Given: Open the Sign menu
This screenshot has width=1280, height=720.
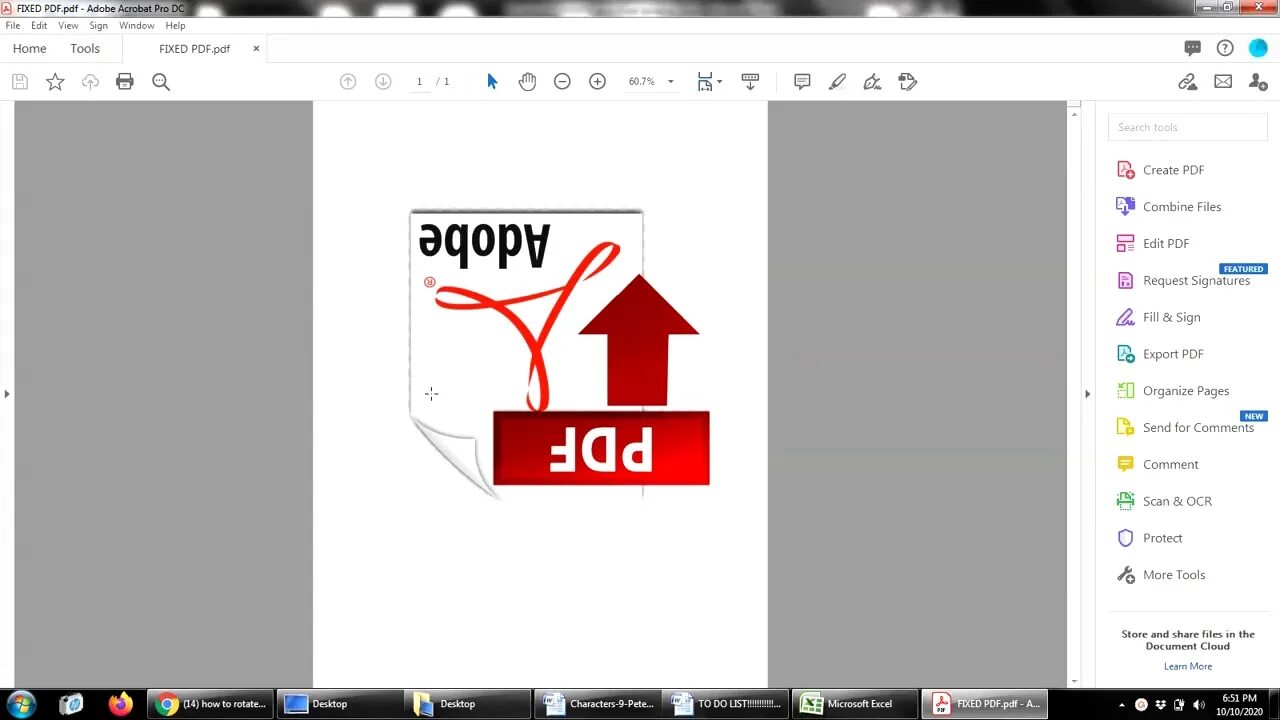Looking at the screenshot, I should click(98, 25).
